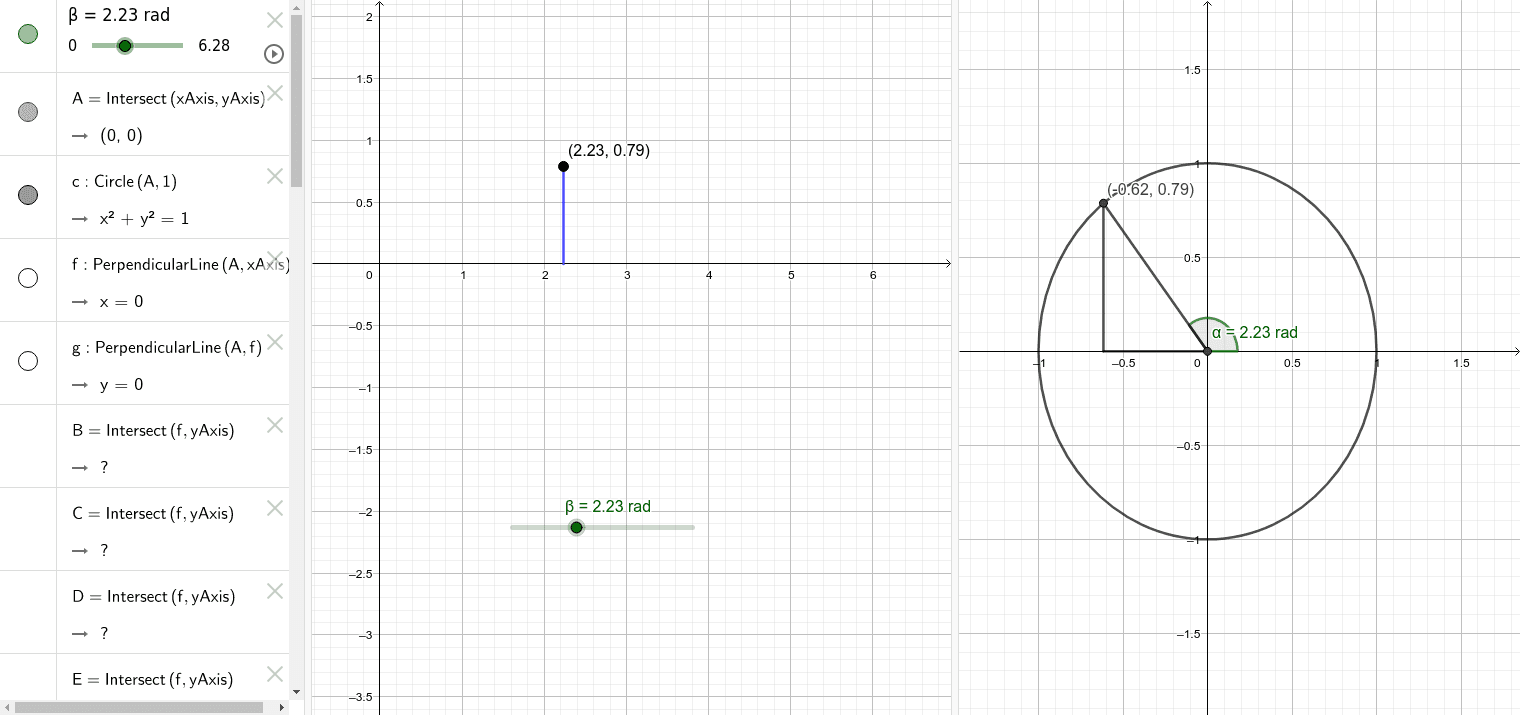Click the down arrow of the algebra panel scrollbar
1522x717 pixels.
click(295, 689)
